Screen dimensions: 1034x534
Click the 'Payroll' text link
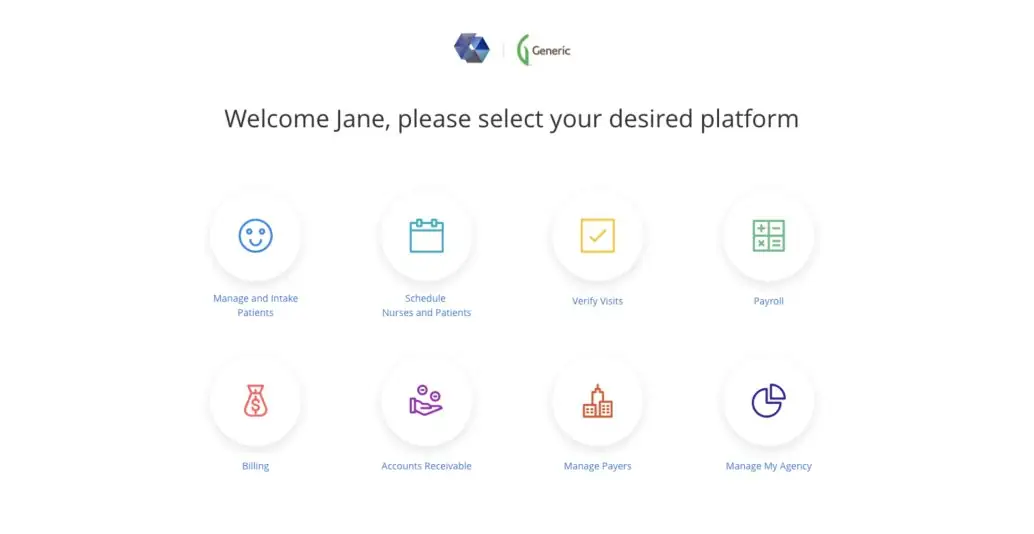(x=768, y=301)
